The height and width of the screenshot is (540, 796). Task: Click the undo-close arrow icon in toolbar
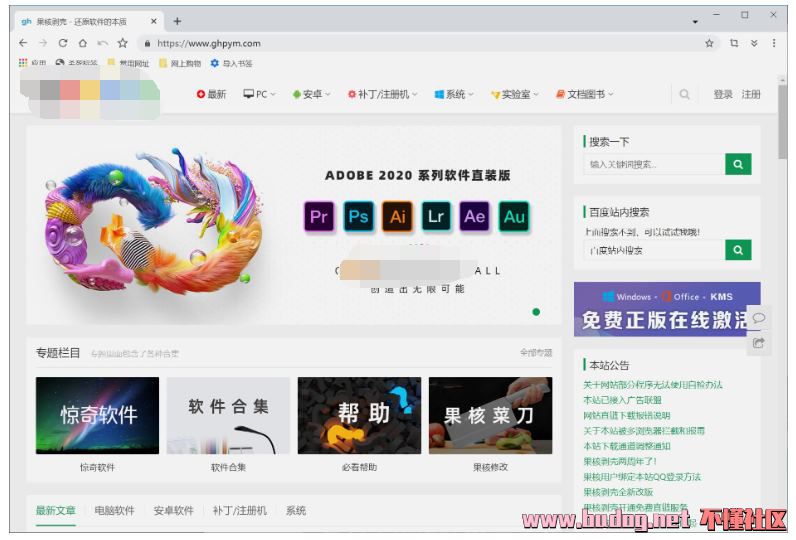[103, 43]
